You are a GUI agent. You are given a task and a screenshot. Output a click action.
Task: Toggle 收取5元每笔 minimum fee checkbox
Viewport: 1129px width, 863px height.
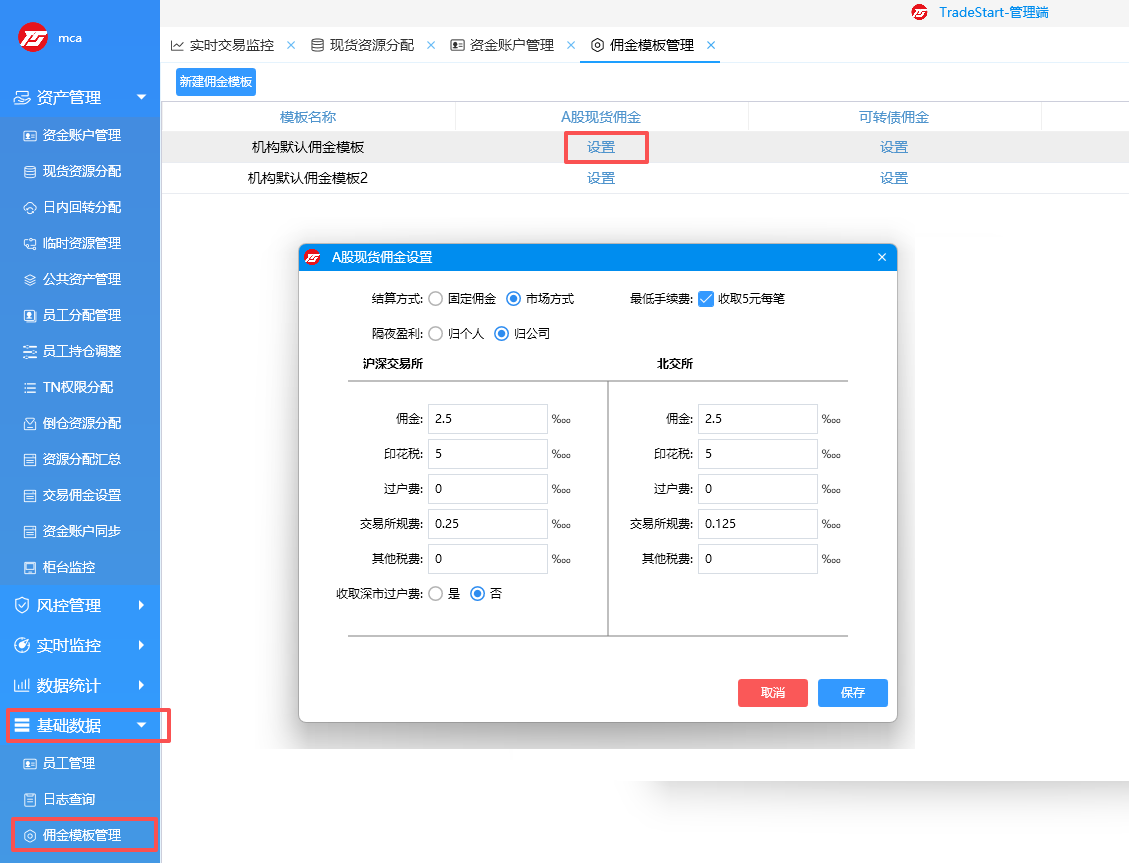point(706,299)
